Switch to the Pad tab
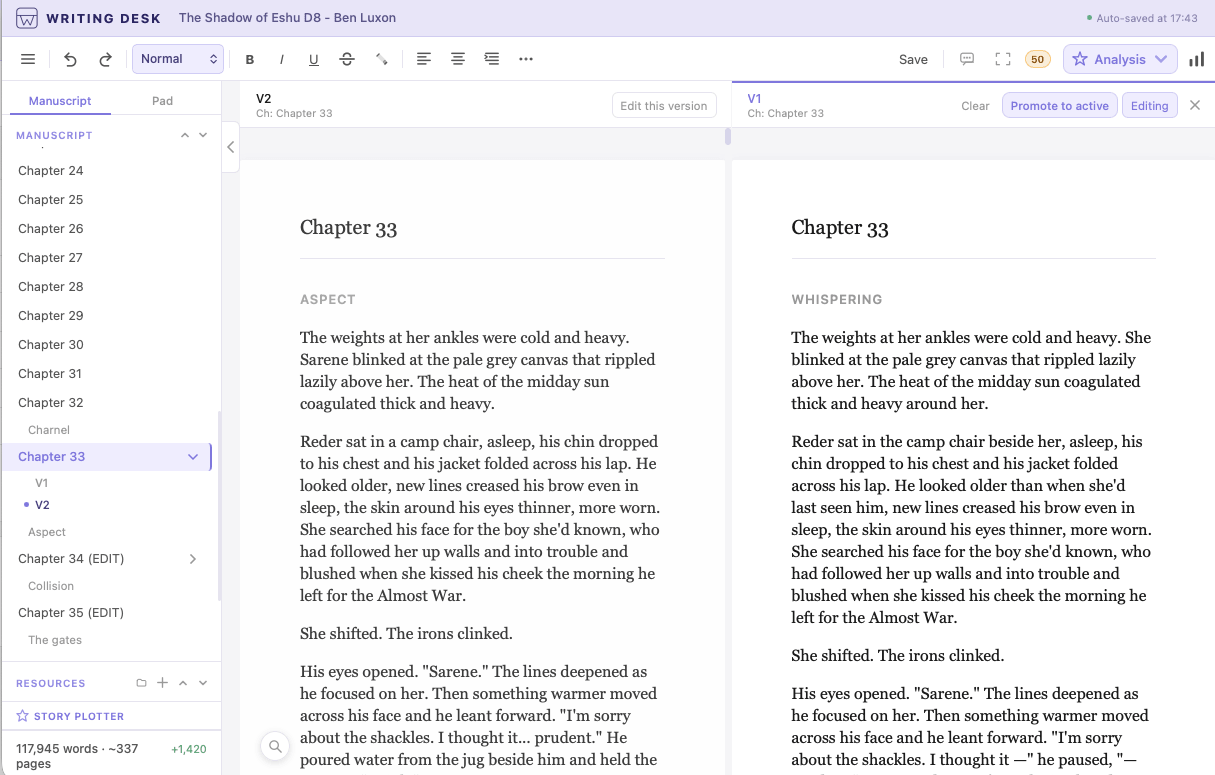Screen dimensions: 1215x775 coord(162,100)
